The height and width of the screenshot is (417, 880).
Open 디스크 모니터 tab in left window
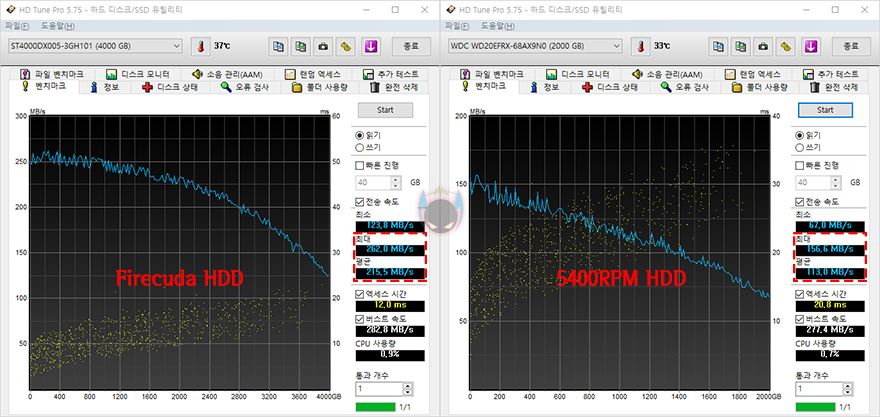coord(137,74)
